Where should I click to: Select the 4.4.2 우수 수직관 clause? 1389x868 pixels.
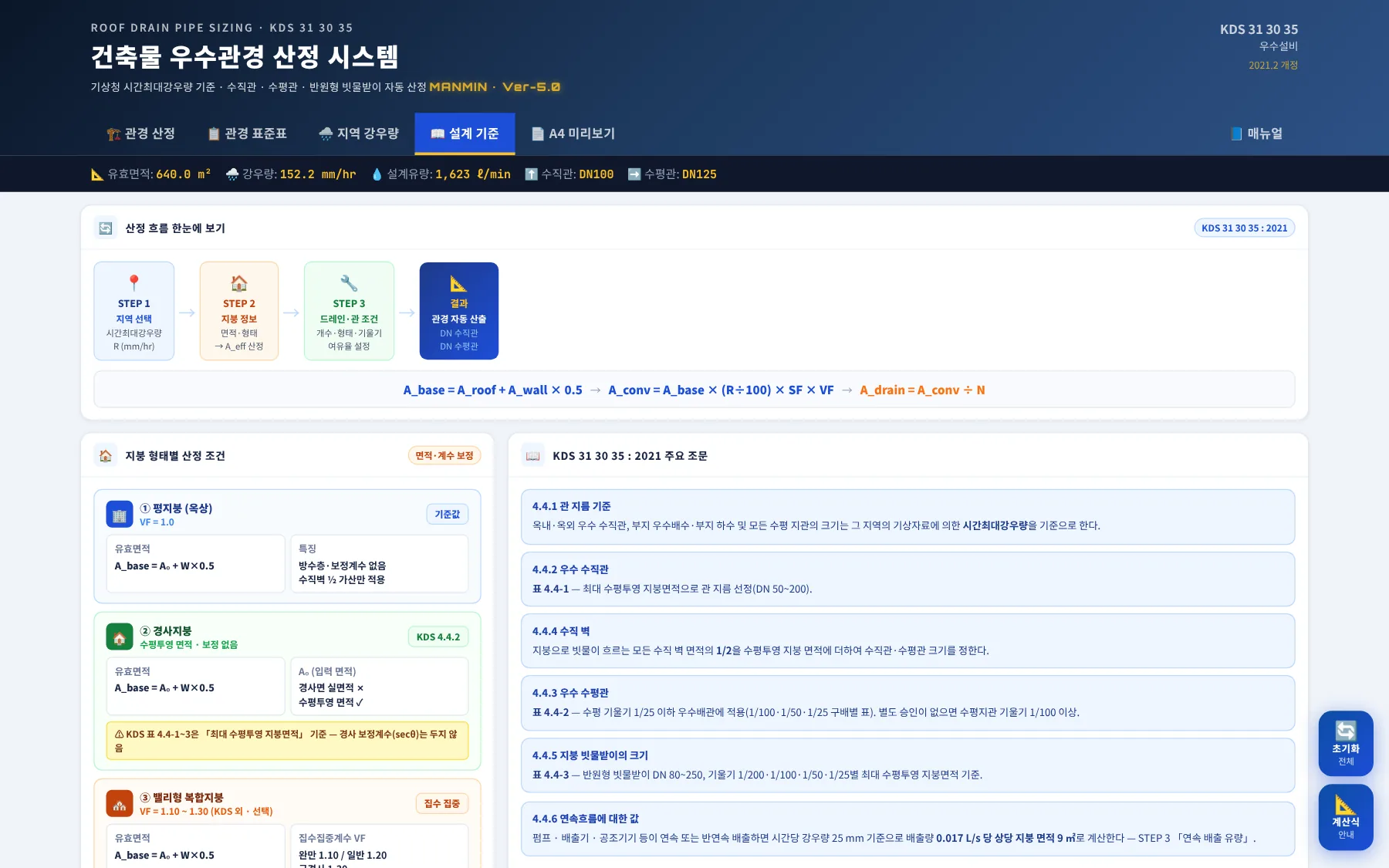tap(907, 579)
